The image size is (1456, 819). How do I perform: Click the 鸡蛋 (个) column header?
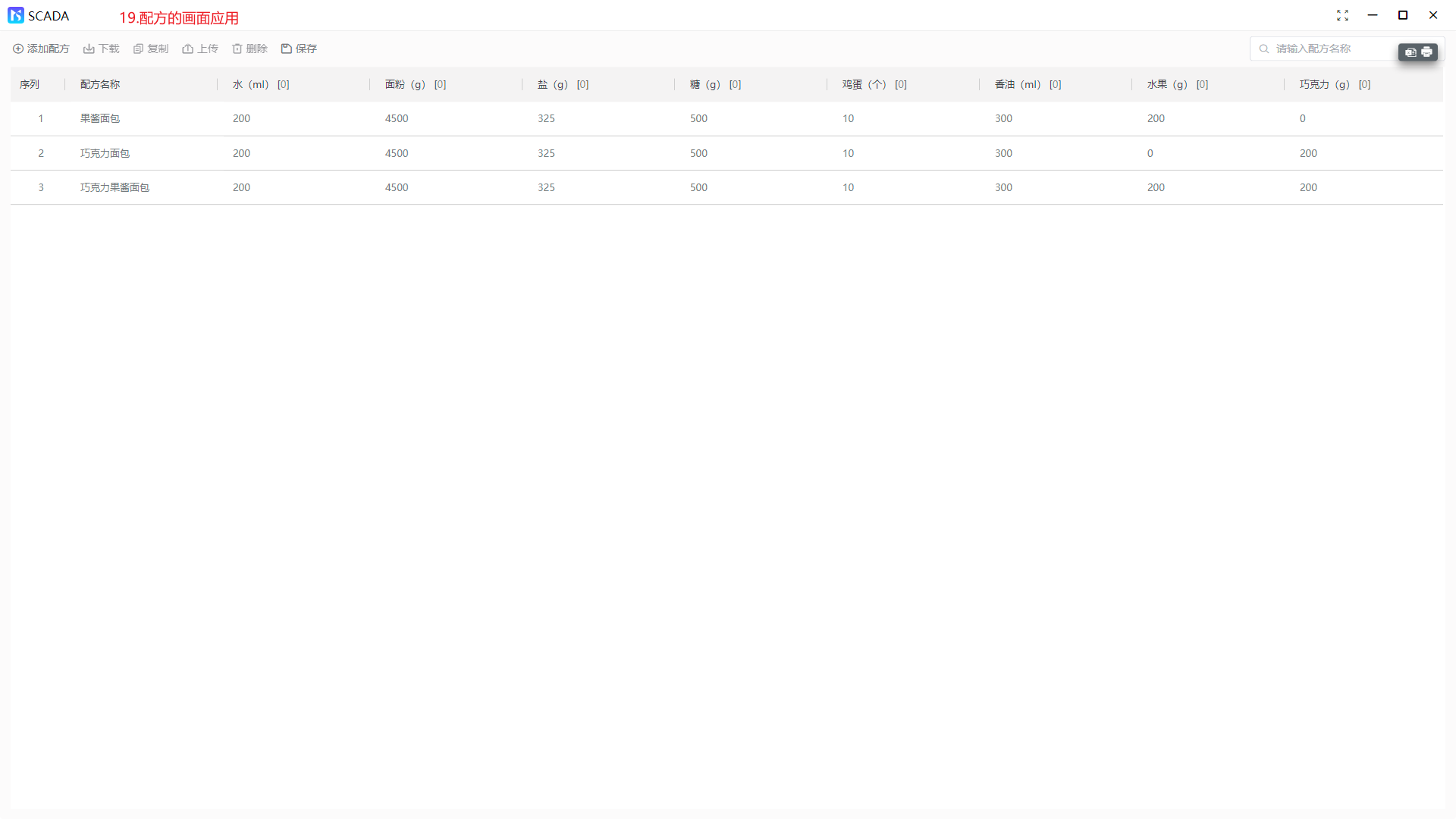click(x=864, y=84)
